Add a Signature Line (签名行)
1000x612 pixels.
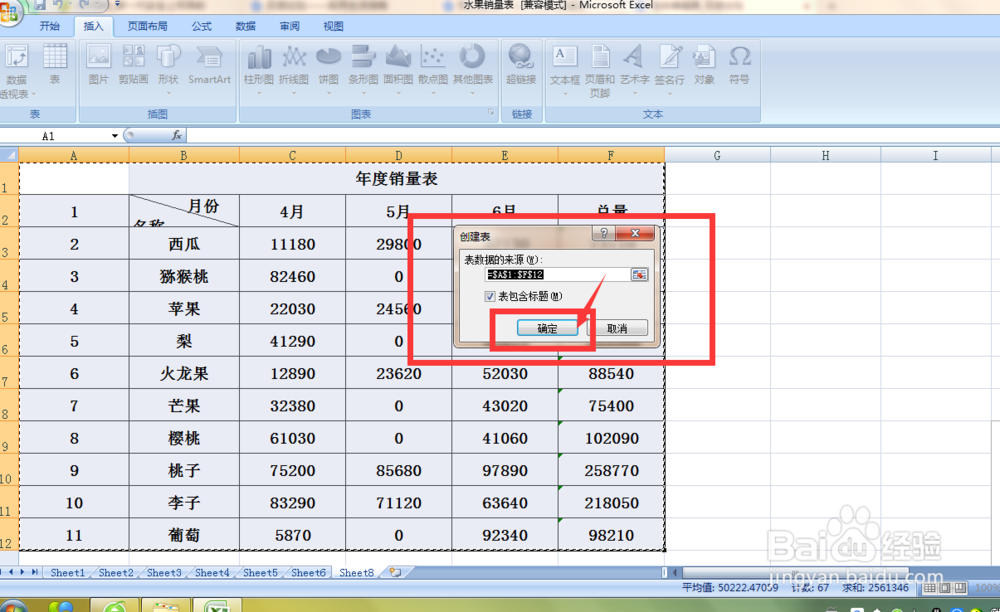click(670, 69)
